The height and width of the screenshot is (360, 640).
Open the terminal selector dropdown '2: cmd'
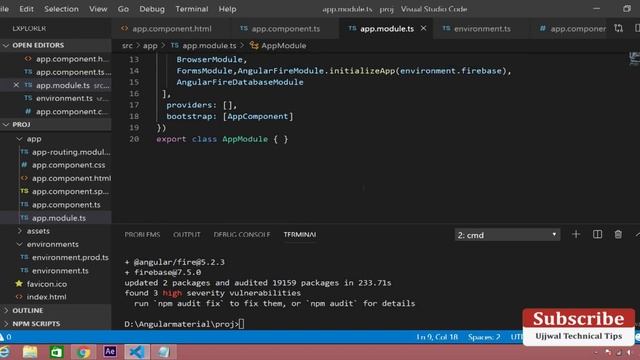click(x=507, y=235)
